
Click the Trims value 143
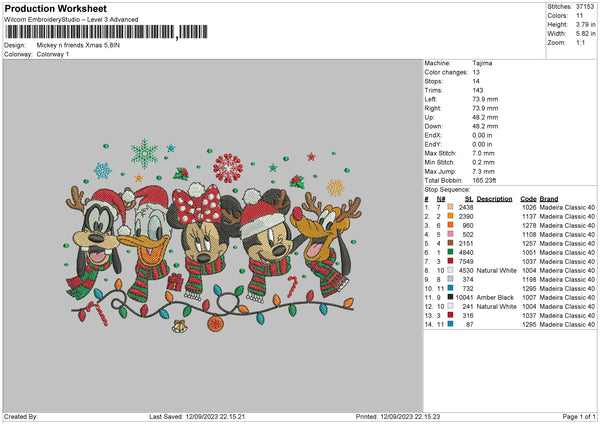pyautogui.click(x=478, y=90)
